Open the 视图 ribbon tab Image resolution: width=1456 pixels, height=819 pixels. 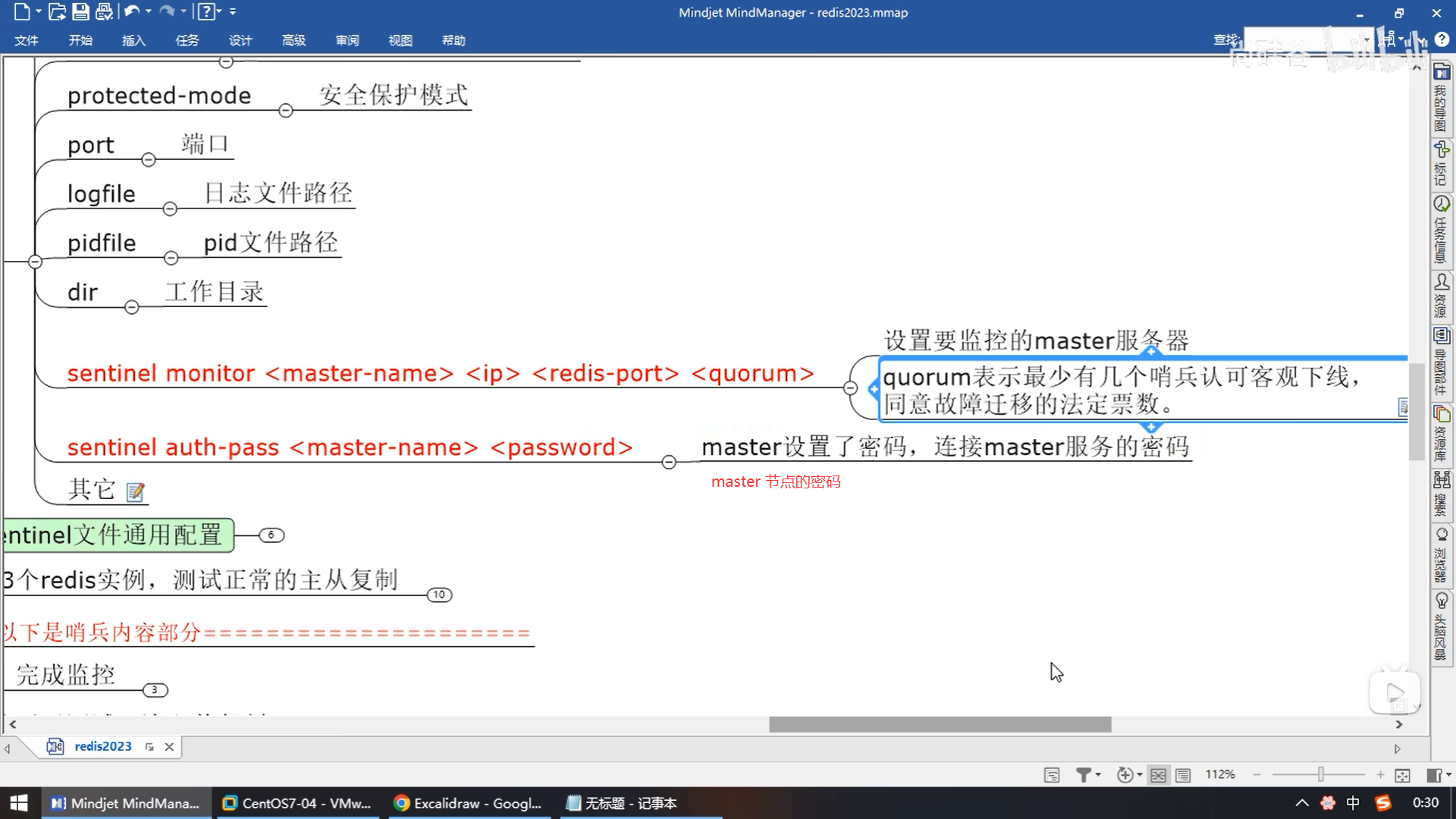pos(400,40)
